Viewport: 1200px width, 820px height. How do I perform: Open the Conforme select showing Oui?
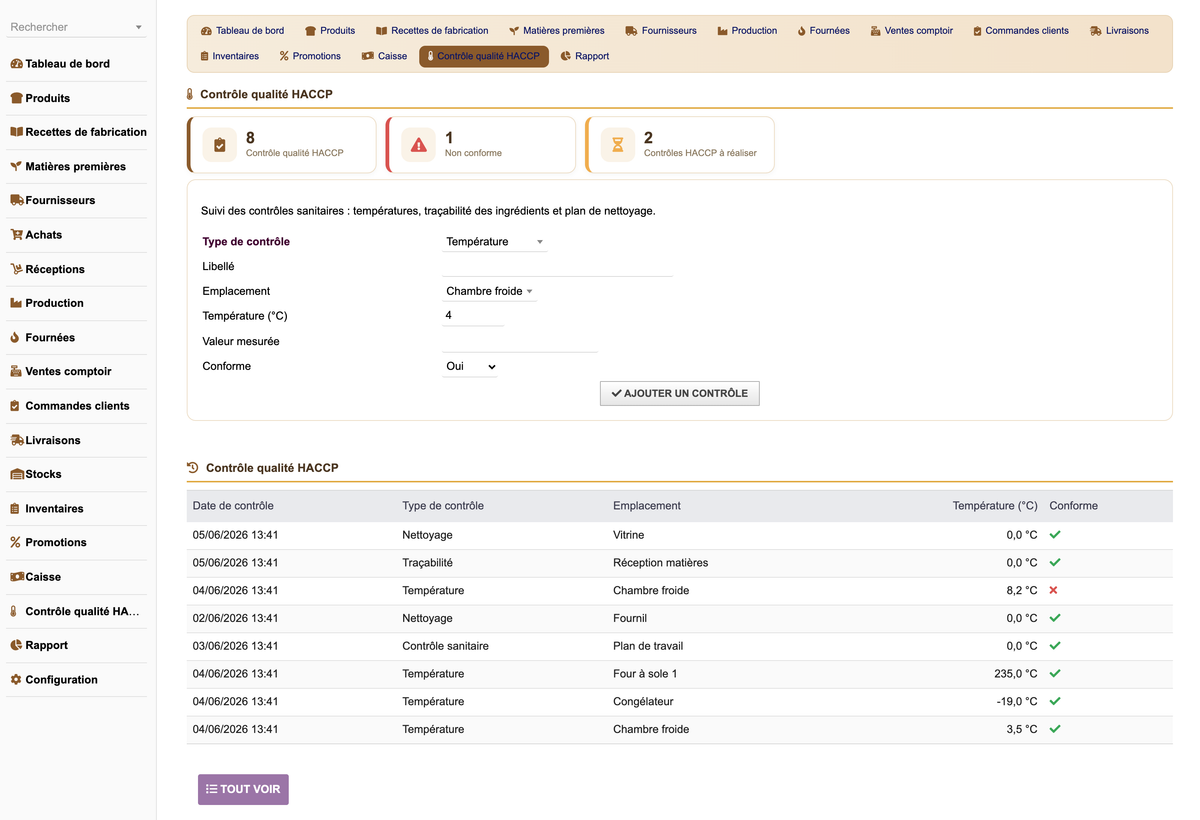(x=470, y=366)
